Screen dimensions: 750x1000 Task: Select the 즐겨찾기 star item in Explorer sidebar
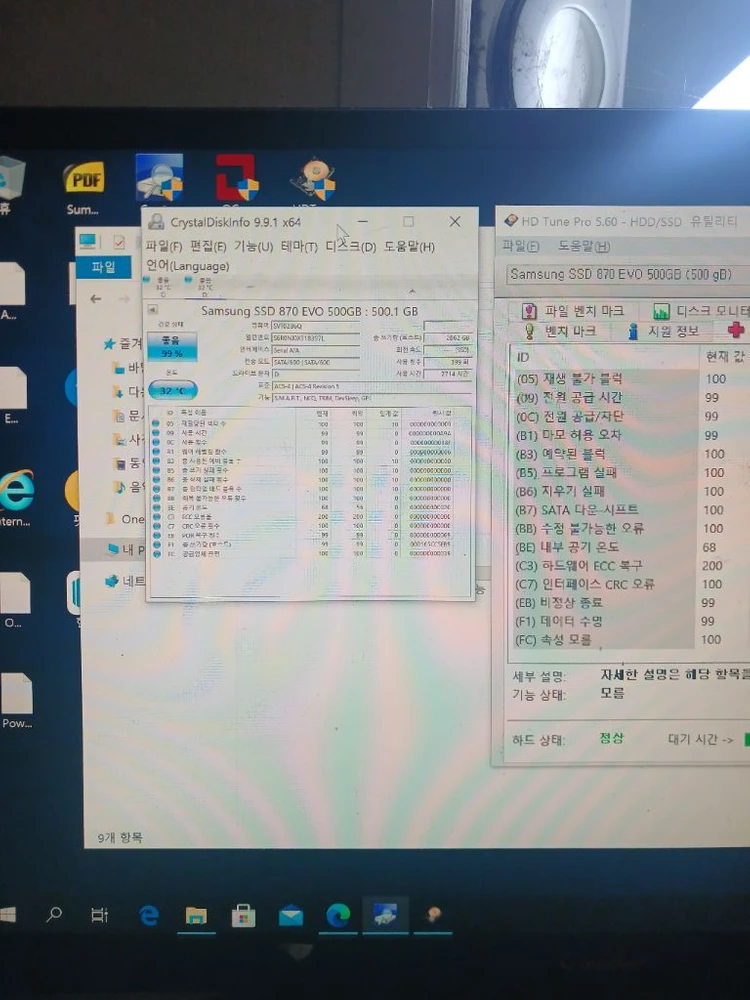click(124, 344)
